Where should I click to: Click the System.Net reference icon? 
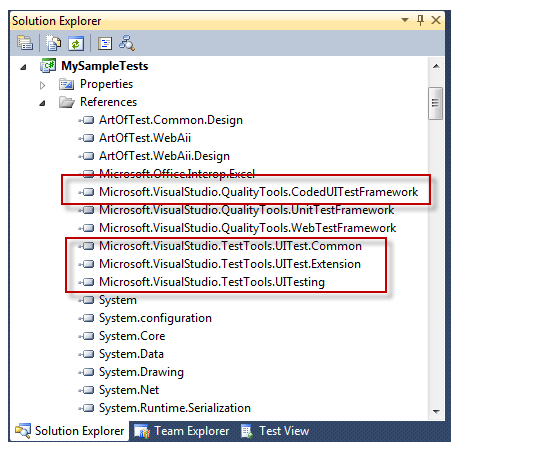point(86,390)
